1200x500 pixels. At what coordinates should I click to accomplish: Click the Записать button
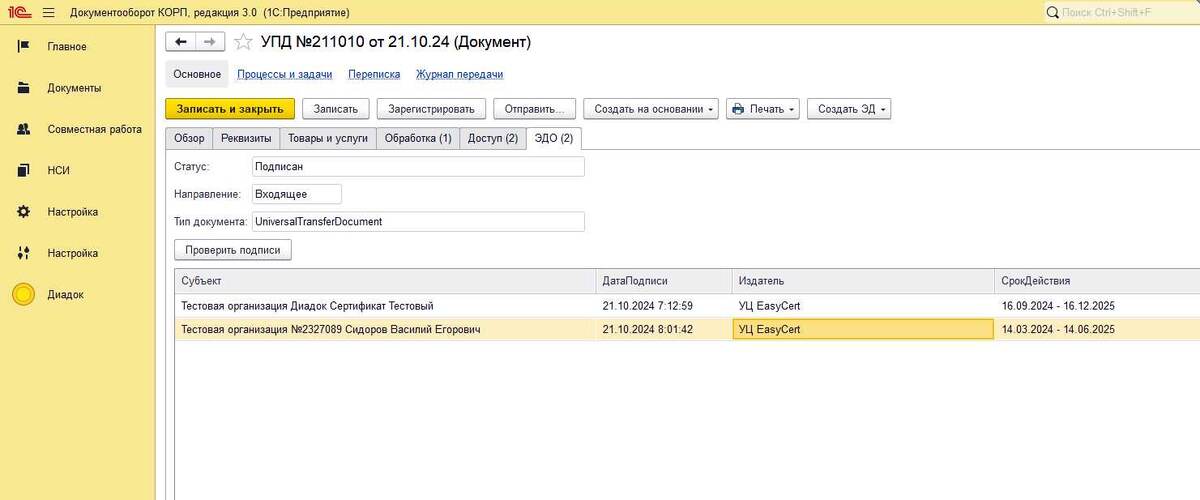(336, 109)
